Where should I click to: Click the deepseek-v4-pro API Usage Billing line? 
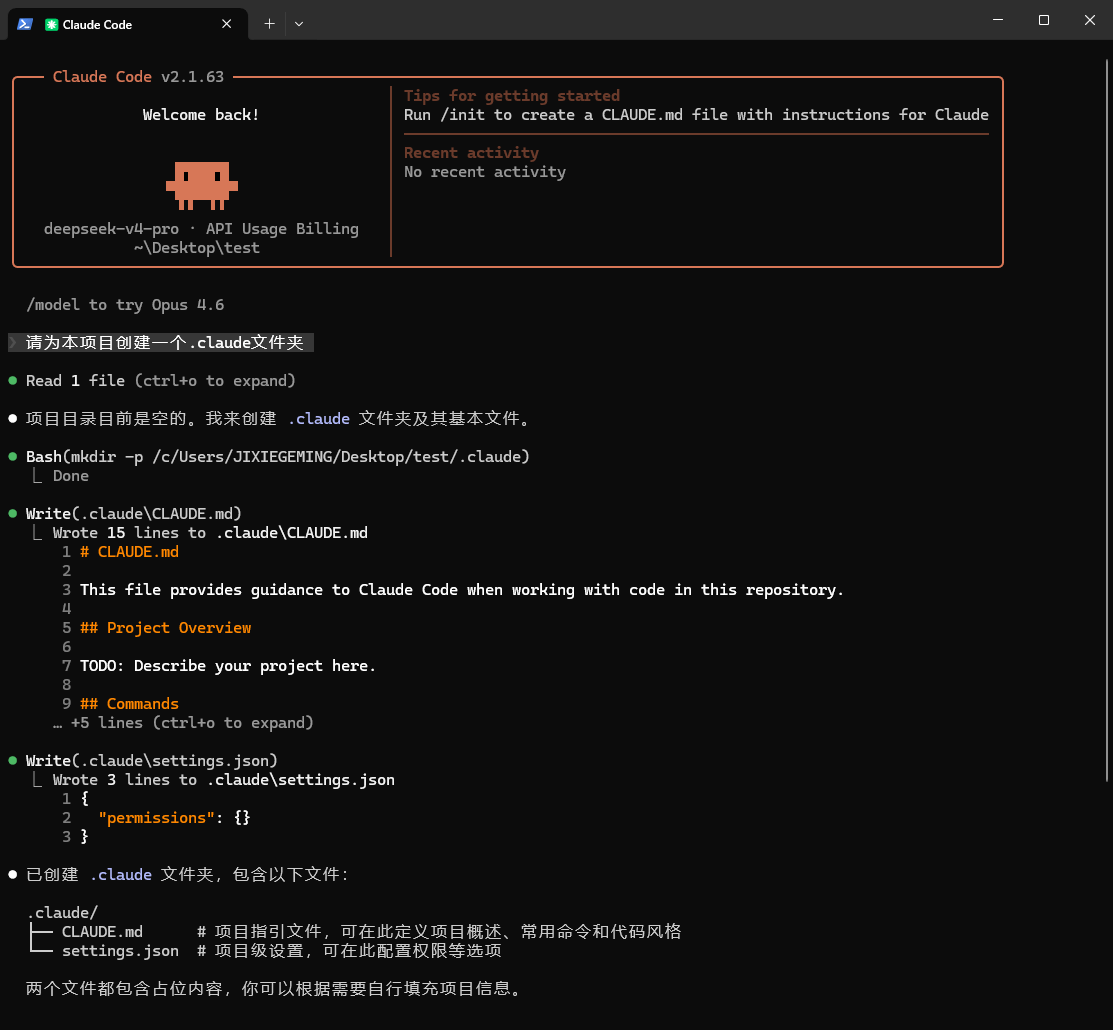pyautogui.click(x=202, y=229)
